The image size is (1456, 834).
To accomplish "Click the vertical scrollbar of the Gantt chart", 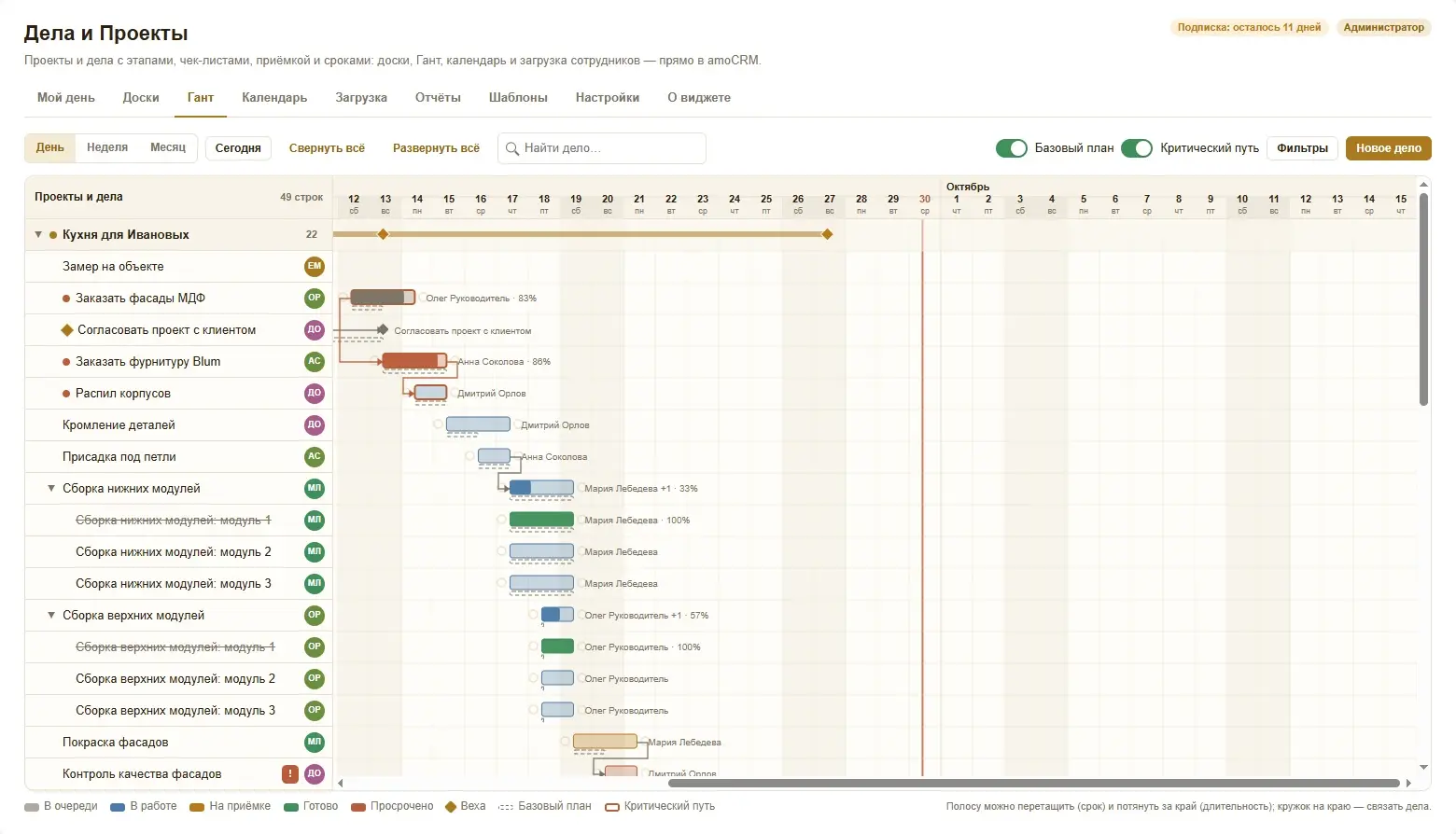I will tap(1423, 299).
